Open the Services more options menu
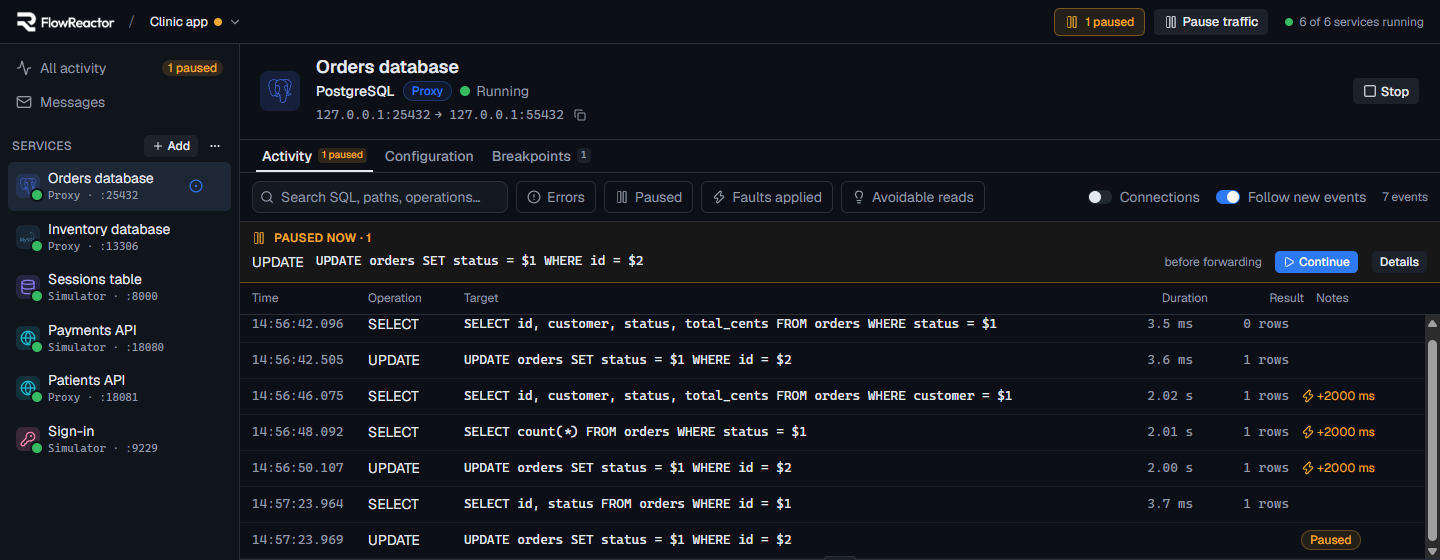Image resolution: width=1440 pixels, height=560 pixels. [x=214, y=146]
